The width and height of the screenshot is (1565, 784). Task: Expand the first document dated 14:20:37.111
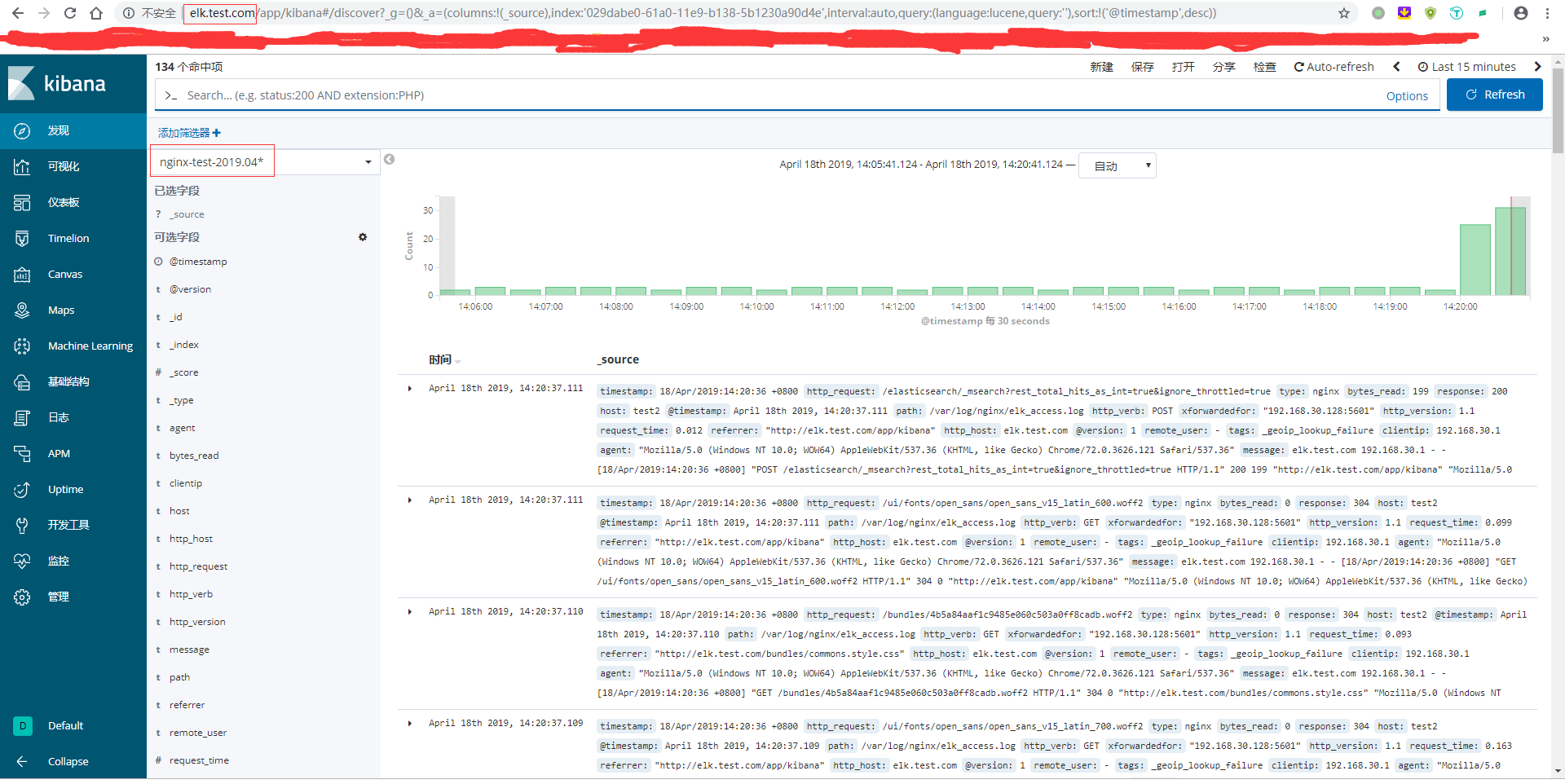click(x=409, y=389)
